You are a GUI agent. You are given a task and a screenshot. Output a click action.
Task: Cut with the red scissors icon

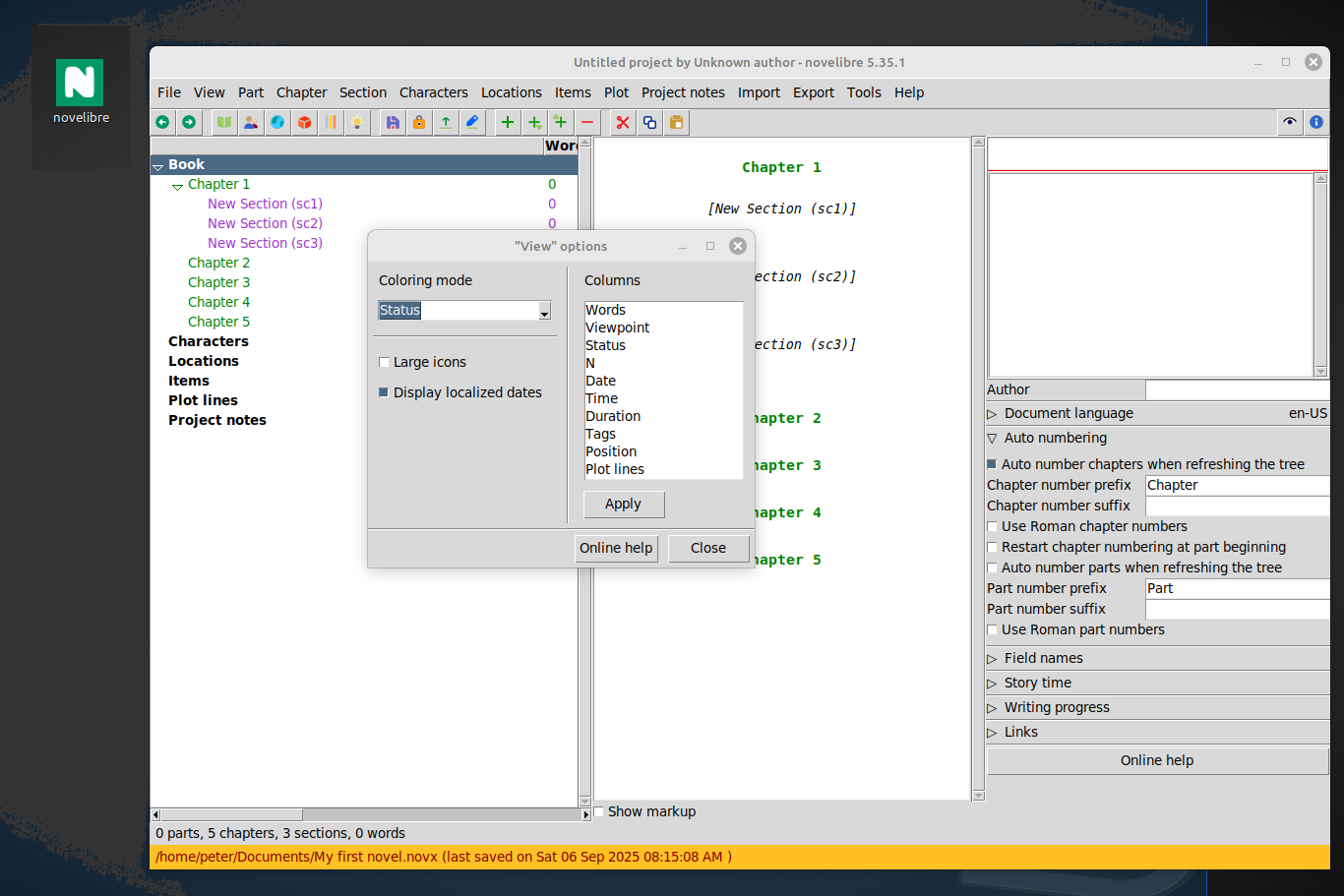coord(623,123)
